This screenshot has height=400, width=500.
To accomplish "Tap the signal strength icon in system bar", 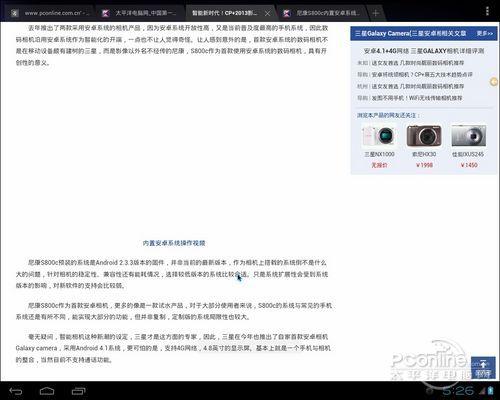I will coord(482,391).
